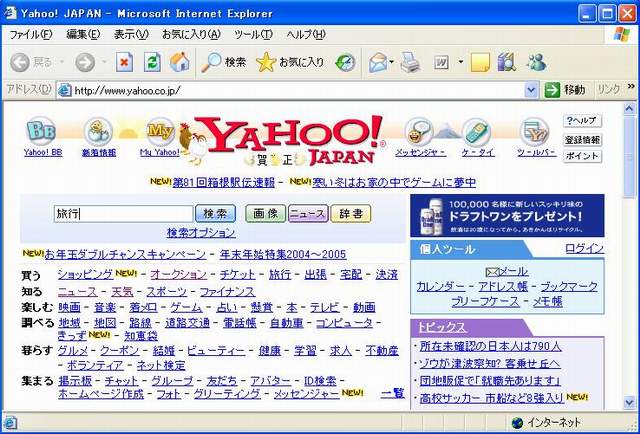Viewport: 640px width, 434px height.
Task: Open the Back button history dropdown arrow
Action: 62,62
